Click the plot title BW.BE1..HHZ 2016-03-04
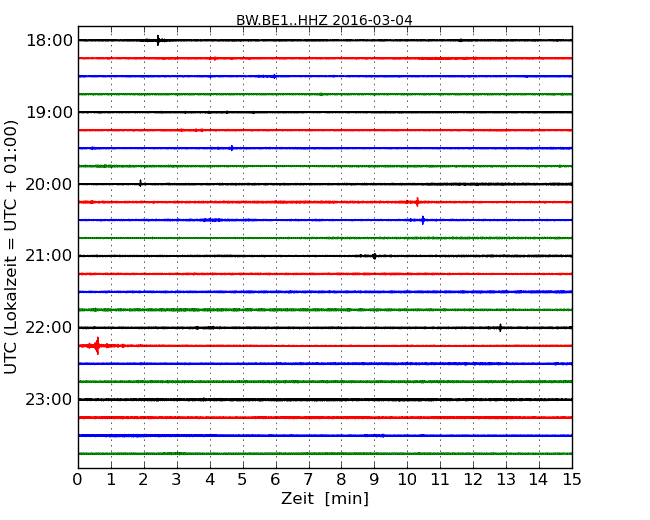 coord(324,20)
